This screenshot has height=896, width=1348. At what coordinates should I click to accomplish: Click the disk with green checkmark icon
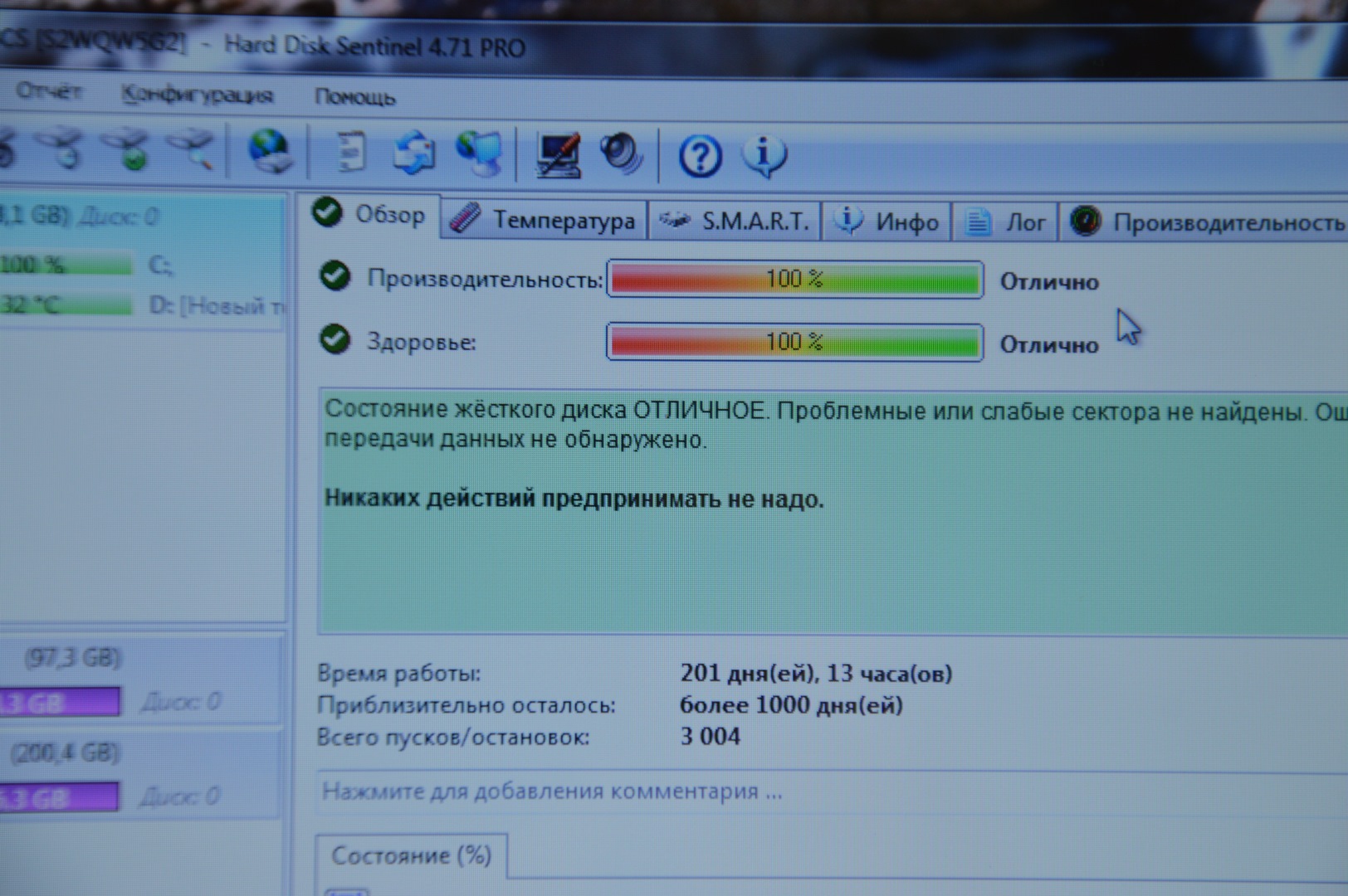click(129, 150)
